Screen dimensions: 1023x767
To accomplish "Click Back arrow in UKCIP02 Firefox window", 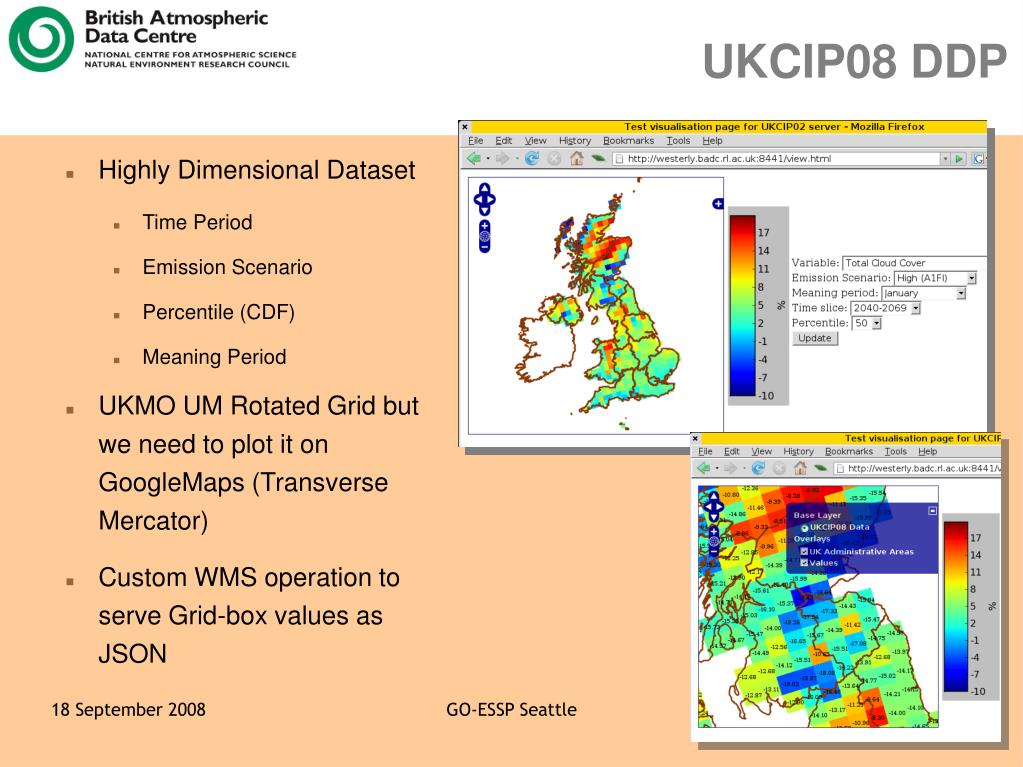I will click(474, 158).
